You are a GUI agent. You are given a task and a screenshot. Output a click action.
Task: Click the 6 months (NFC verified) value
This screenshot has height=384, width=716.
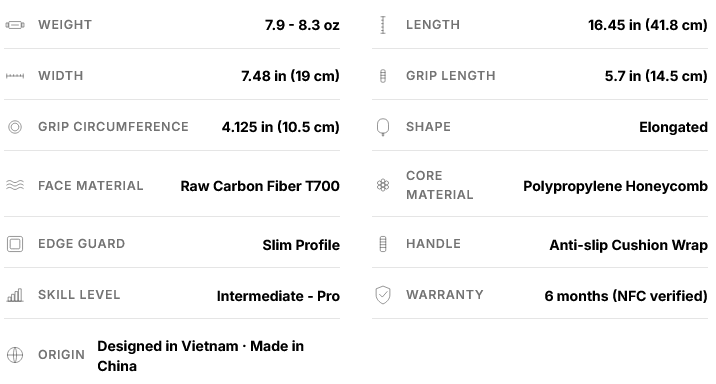coord(626,296)
